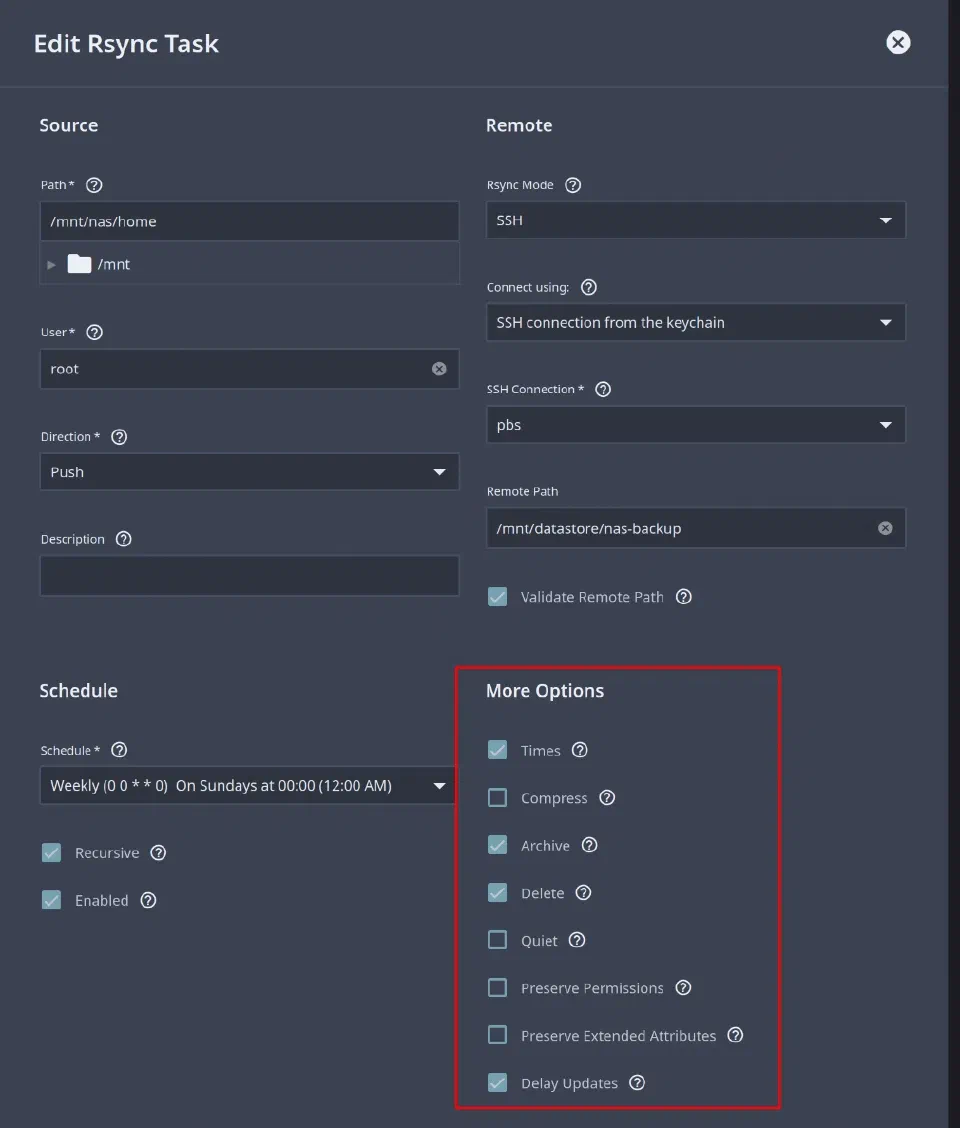Viewport: 960px width, 1128px height.
Task: Open help icon beside Schedule label
Action: pyautogui.click(x=119, y=750)
